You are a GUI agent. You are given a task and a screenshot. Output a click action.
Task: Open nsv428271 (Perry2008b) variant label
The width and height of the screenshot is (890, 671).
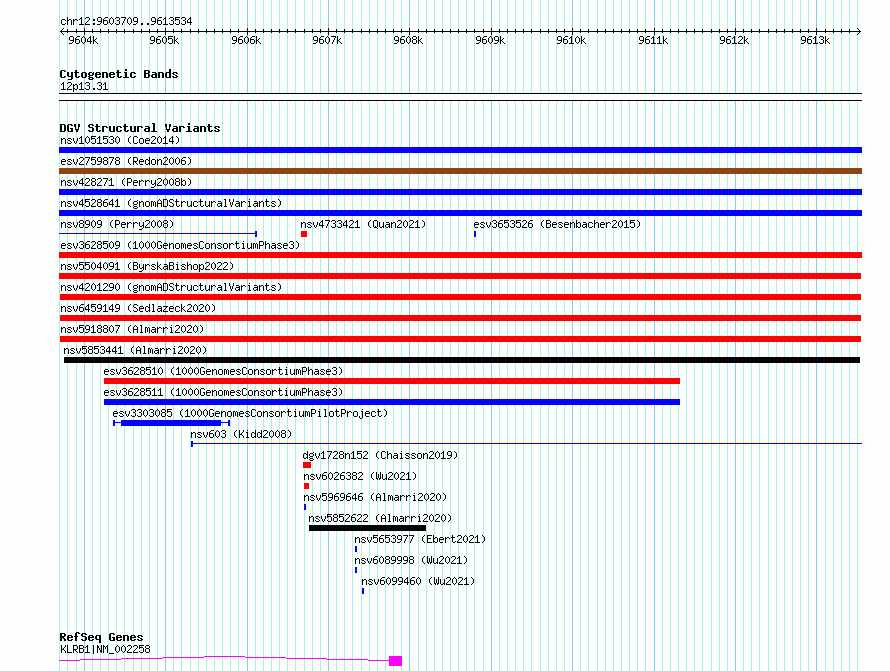126,182
